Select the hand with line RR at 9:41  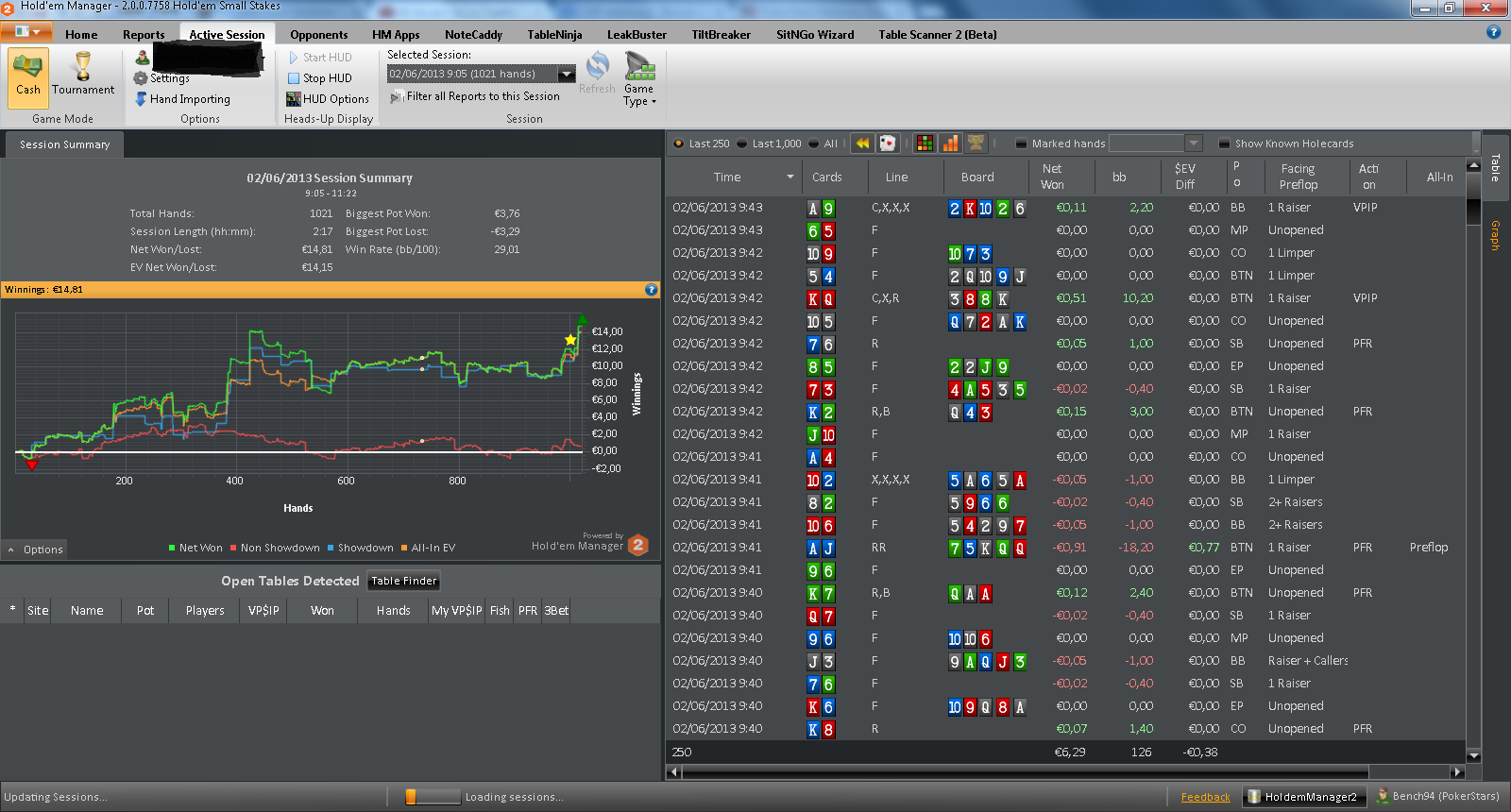pos(1066,548)
